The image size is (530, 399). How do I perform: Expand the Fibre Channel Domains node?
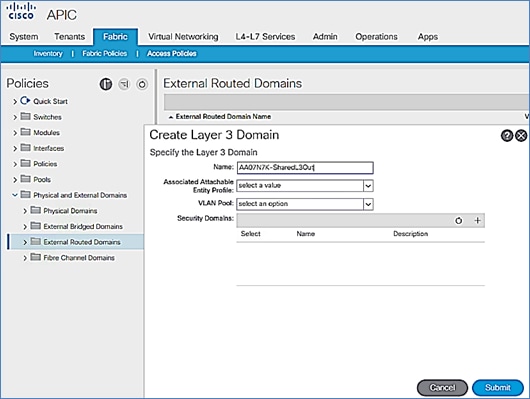25,258
